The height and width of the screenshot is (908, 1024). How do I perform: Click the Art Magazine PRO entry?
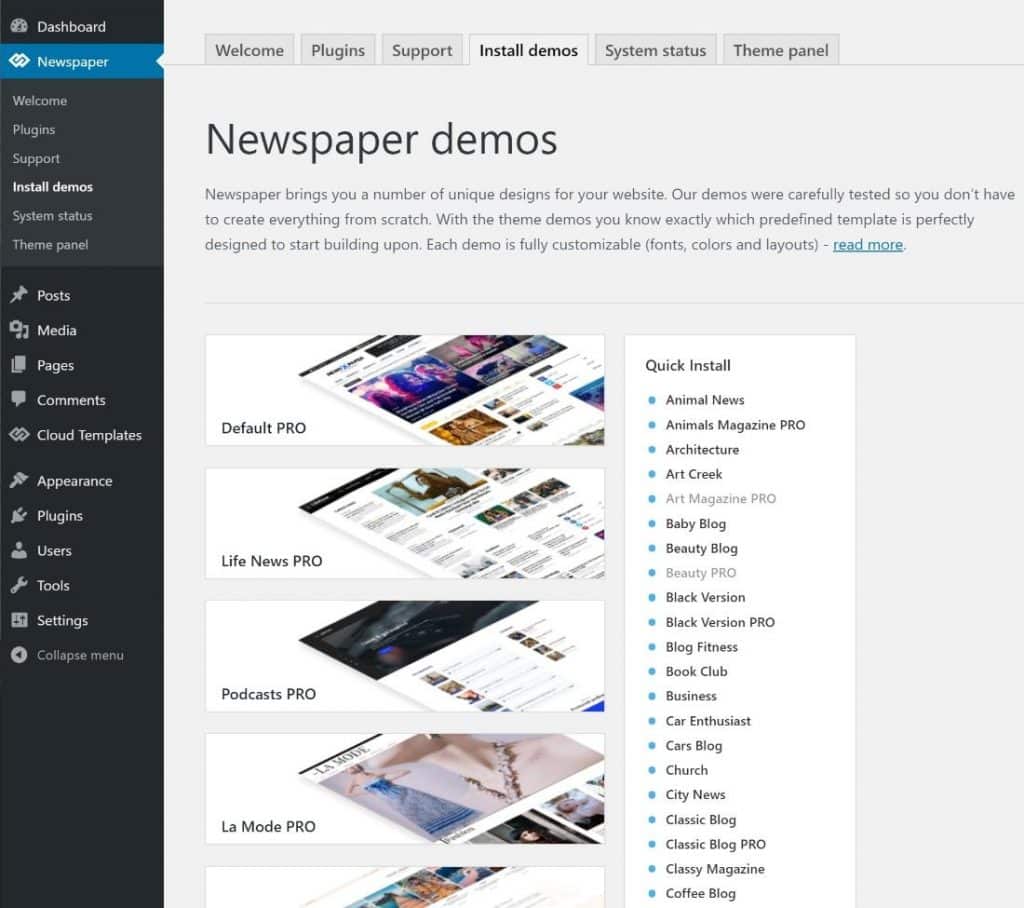(x=721, y=498)
